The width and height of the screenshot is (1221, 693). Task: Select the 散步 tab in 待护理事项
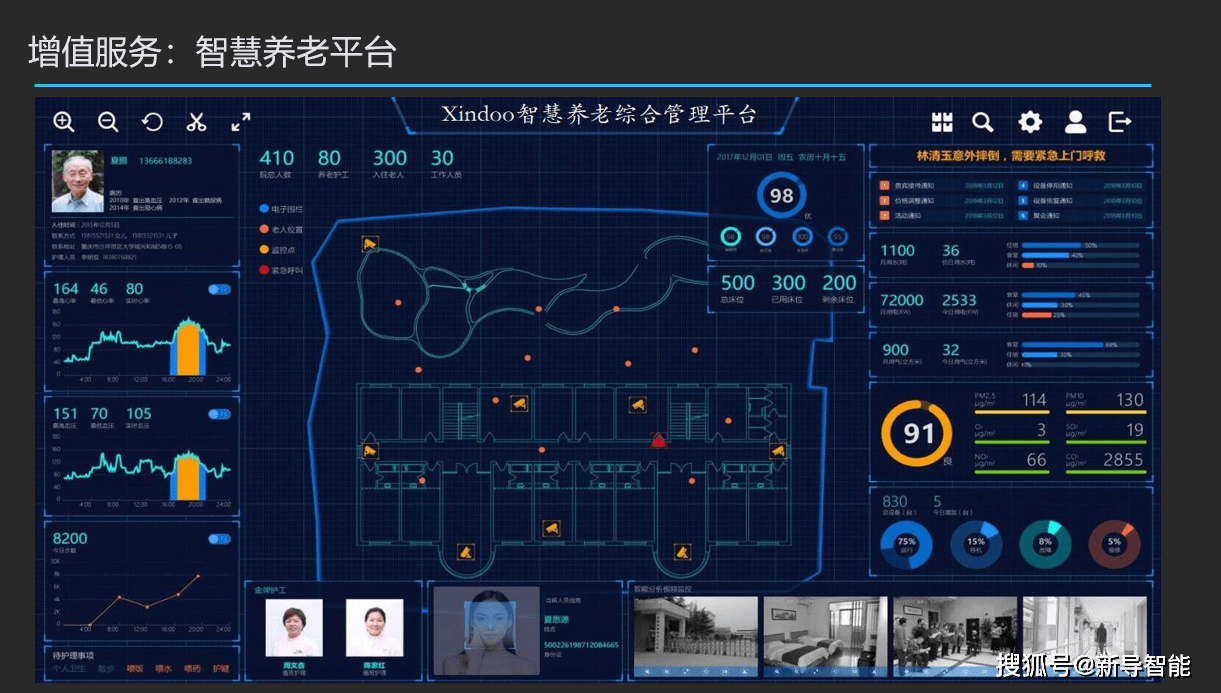(x=106, y=668)
